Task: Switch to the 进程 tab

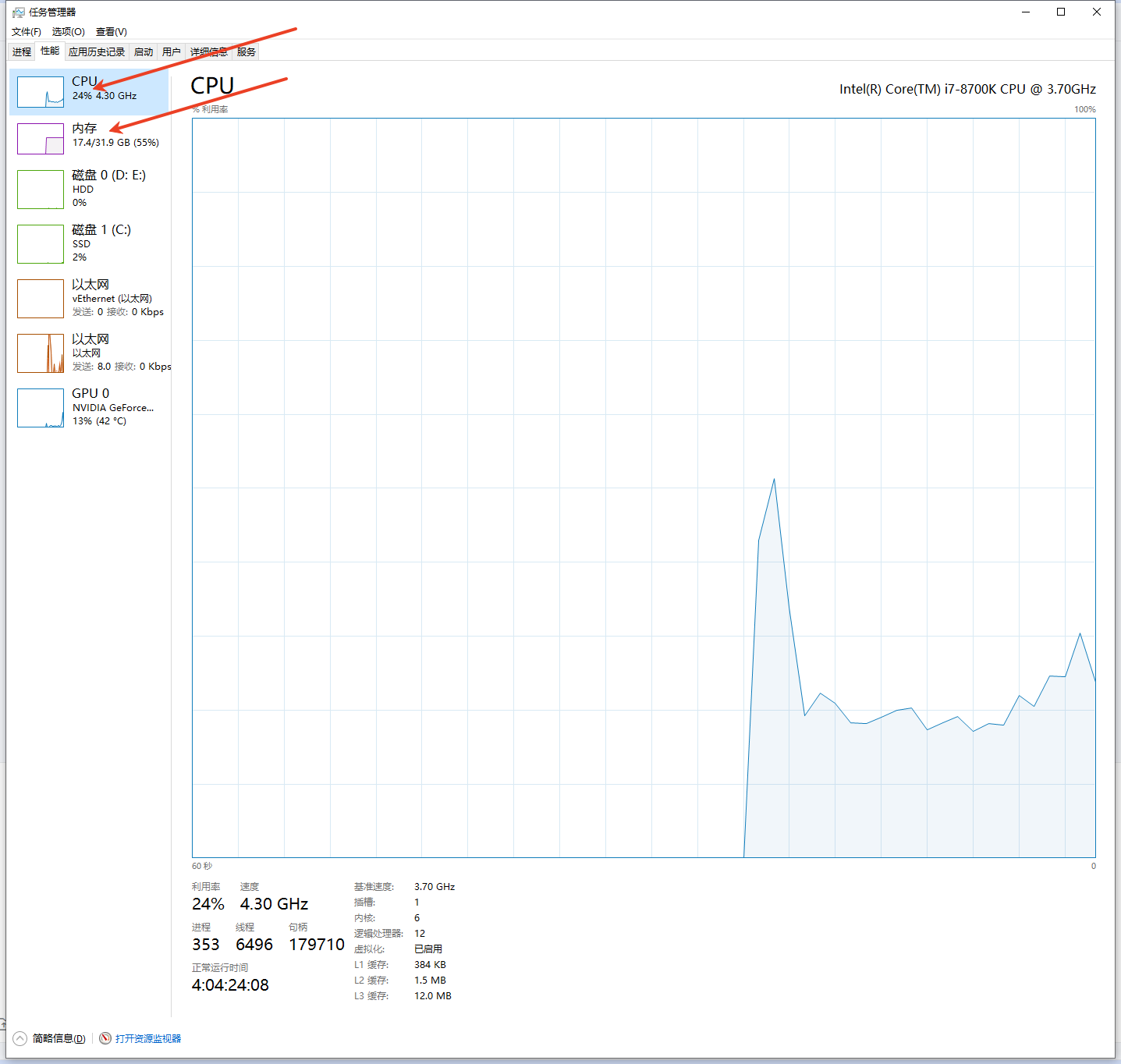Action: (x=22, y=52)
